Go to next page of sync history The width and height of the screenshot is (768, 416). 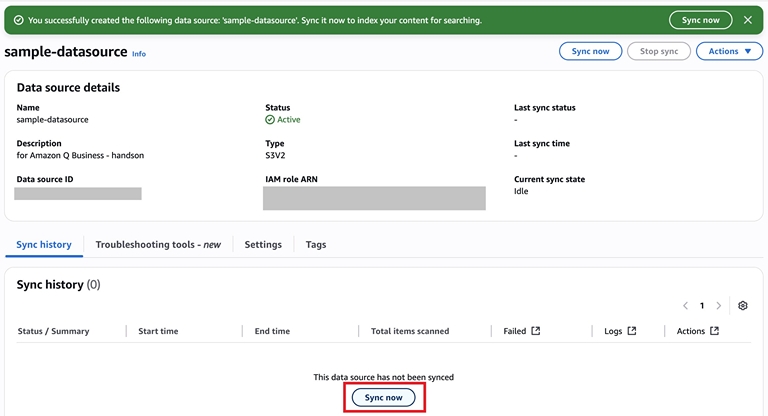(x=718, y=306)
